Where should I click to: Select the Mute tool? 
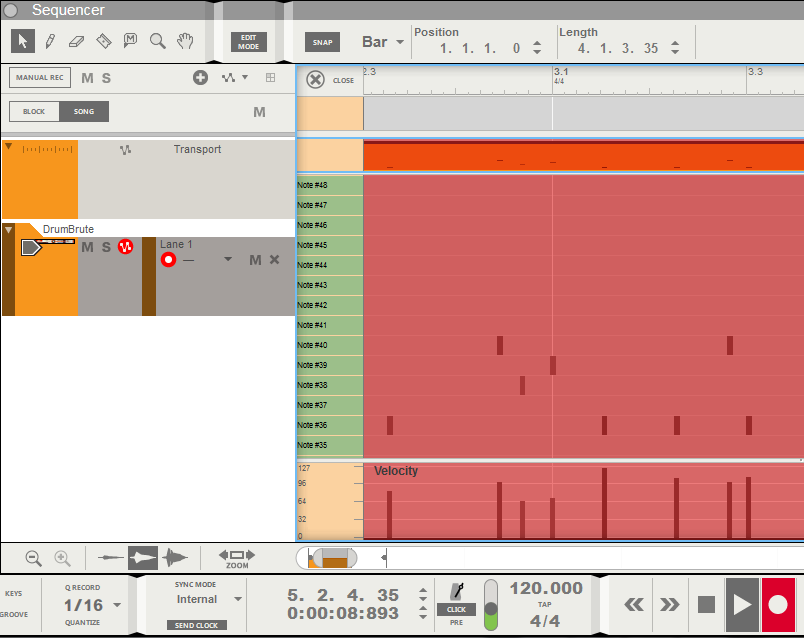tap(130, 41)
